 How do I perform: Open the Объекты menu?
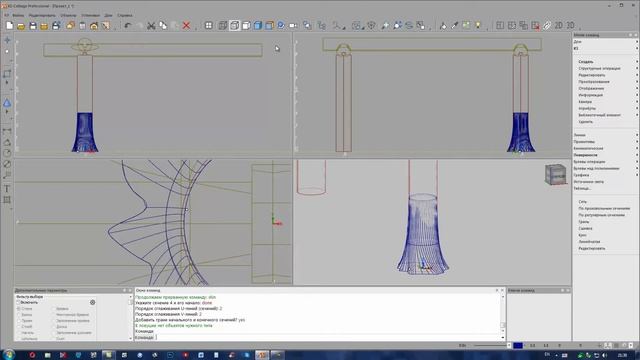tap(68, 16)
